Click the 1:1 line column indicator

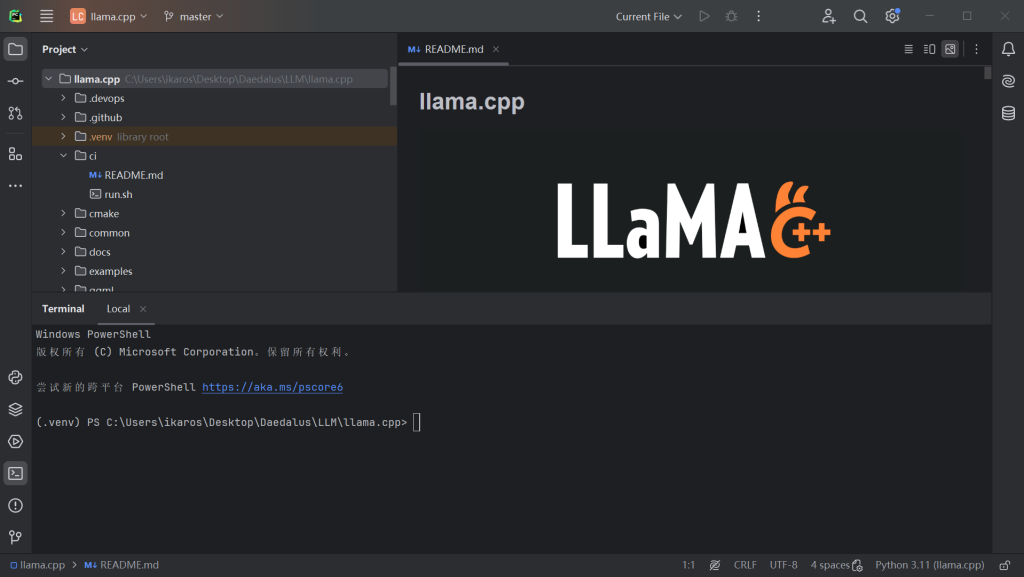tap(688, 565)
